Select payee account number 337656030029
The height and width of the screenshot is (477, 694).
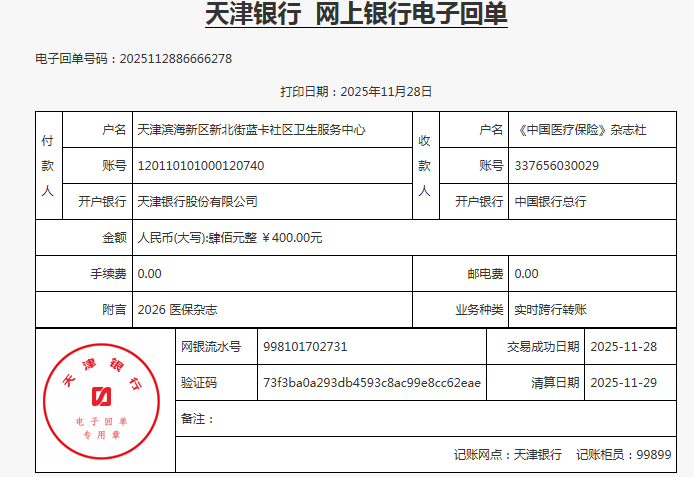[x=556, y=165]
